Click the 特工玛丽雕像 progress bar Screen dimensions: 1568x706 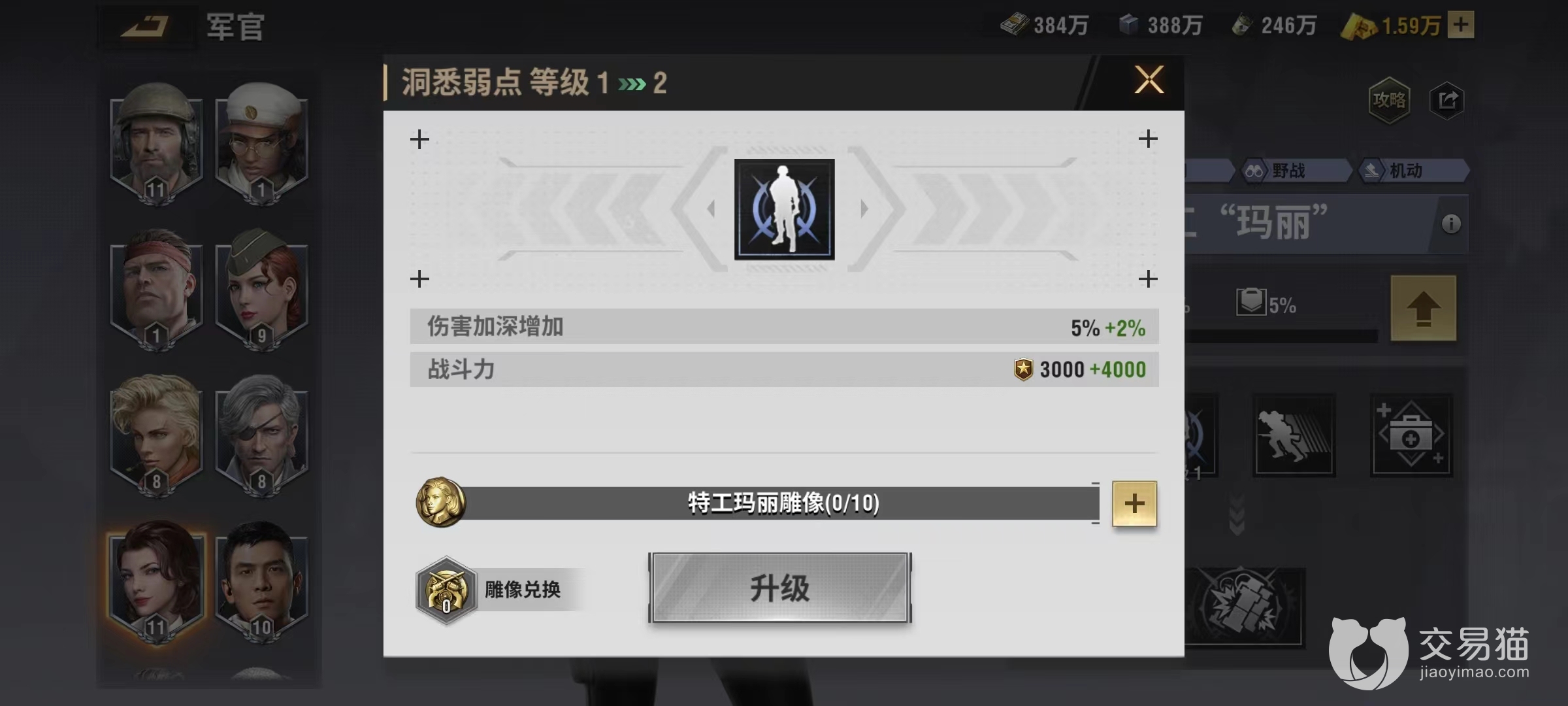click(771, 503)
